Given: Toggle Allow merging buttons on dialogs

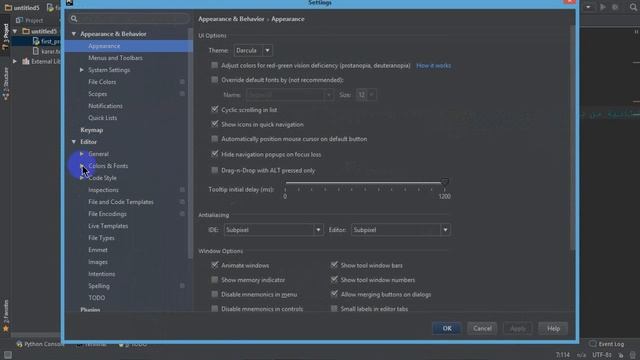Looking at the screenshot, I should [334, 294].
